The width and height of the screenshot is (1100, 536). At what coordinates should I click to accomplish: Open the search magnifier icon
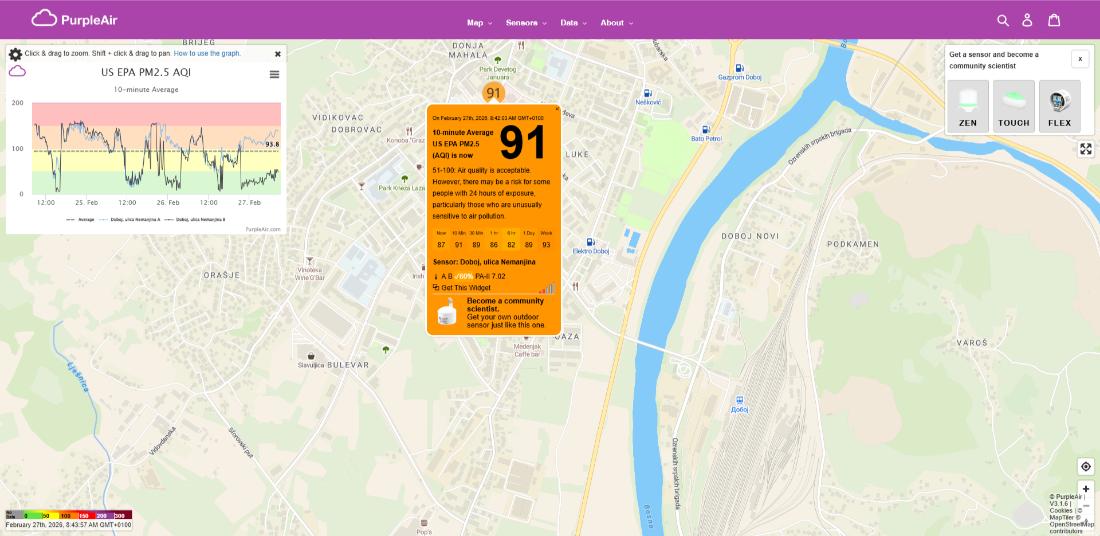click(x=1002, y=20)
